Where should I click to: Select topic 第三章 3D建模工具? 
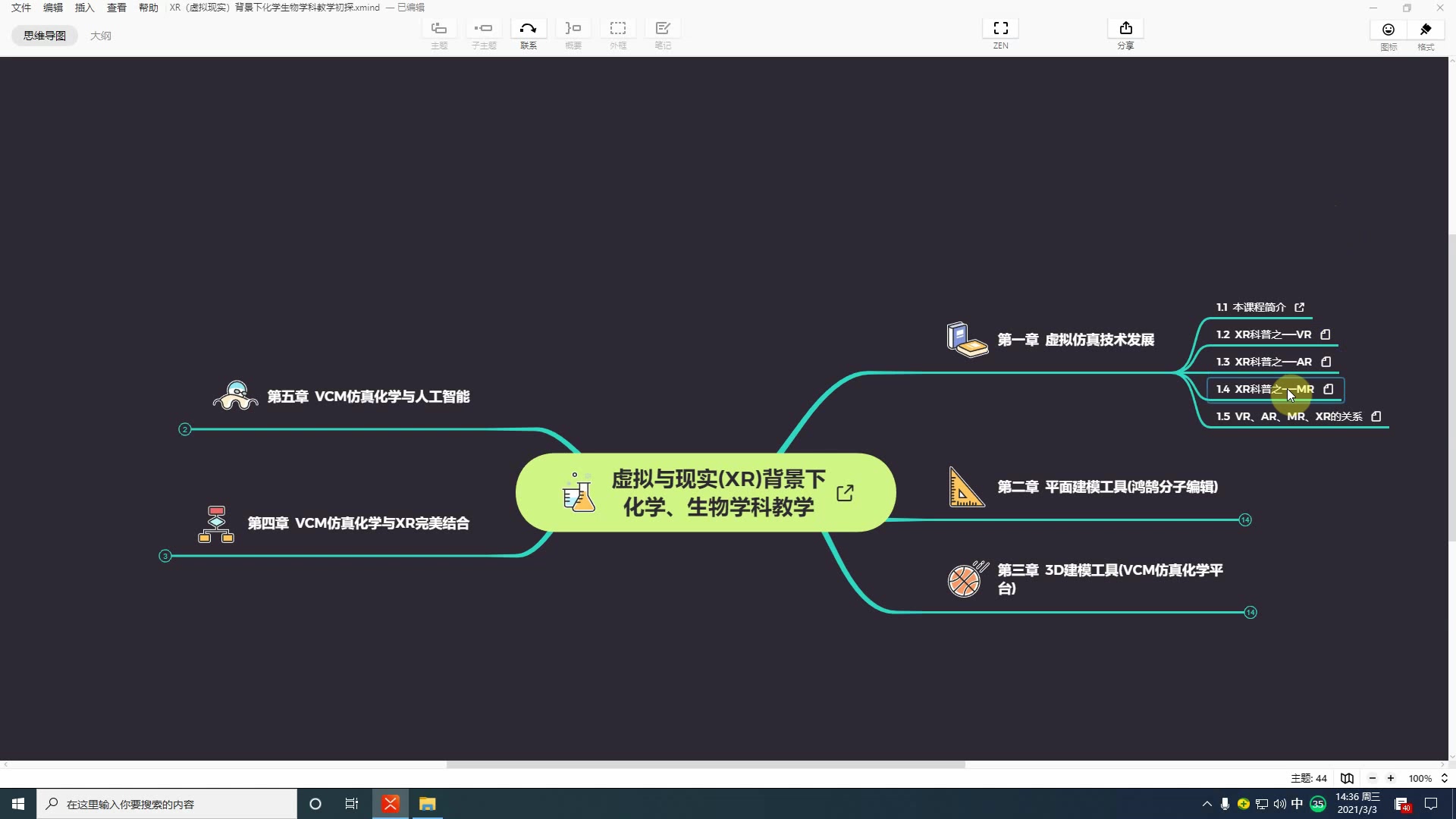[1109, 579]
